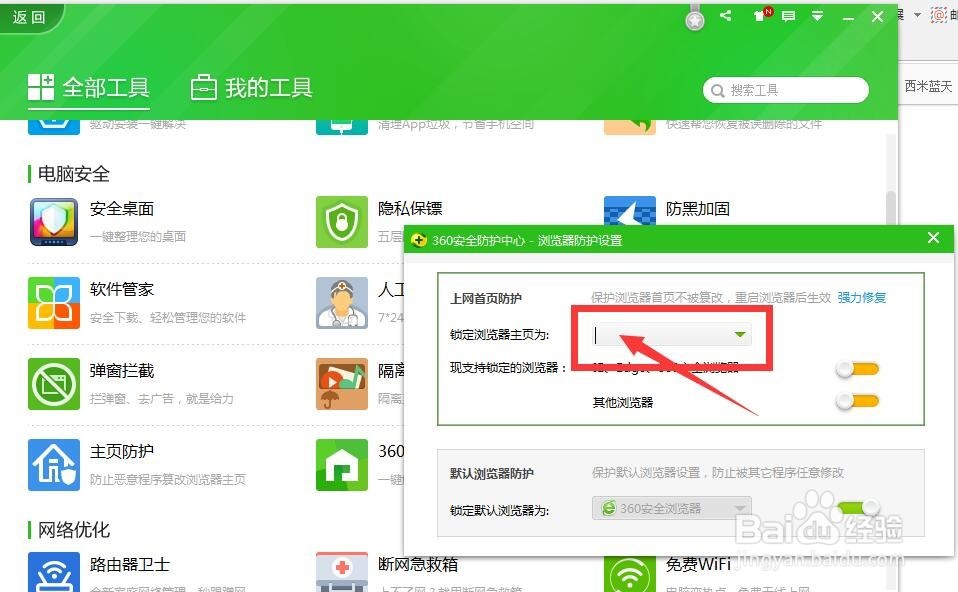Click into the 搜索工具 search field
The height and width of the screenshot is (592, 958).
[x=786, y=90]
